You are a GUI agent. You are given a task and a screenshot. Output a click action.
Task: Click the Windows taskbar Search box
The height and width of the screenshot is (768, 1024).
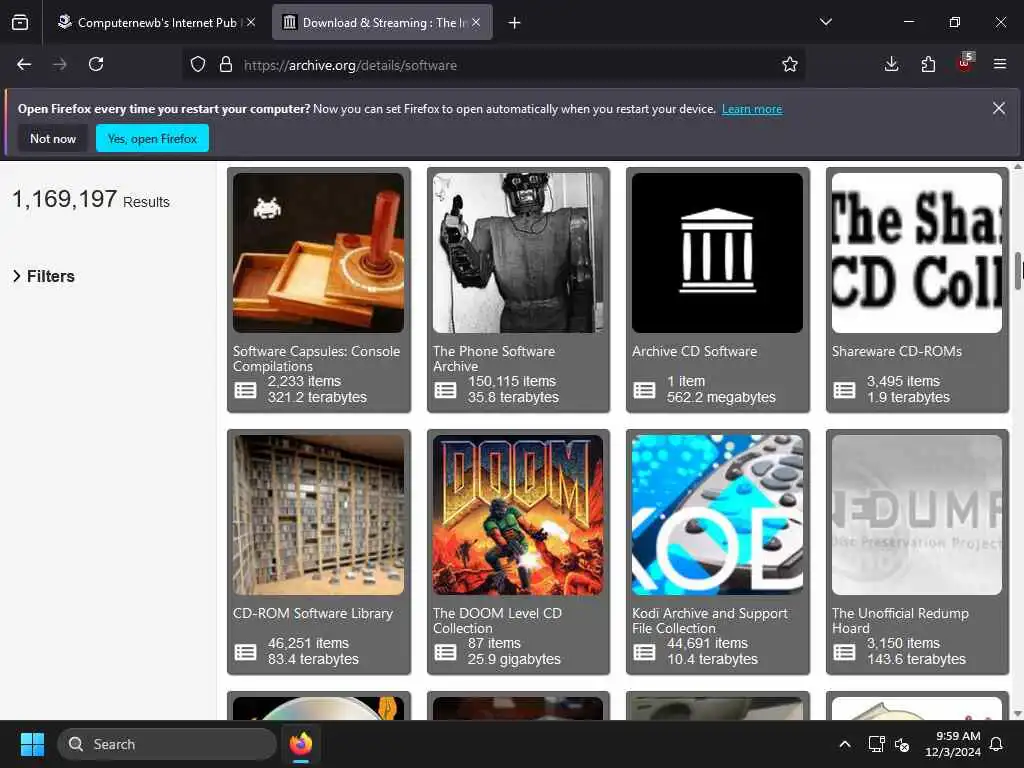pyautogui.click(x=167, y=744)
